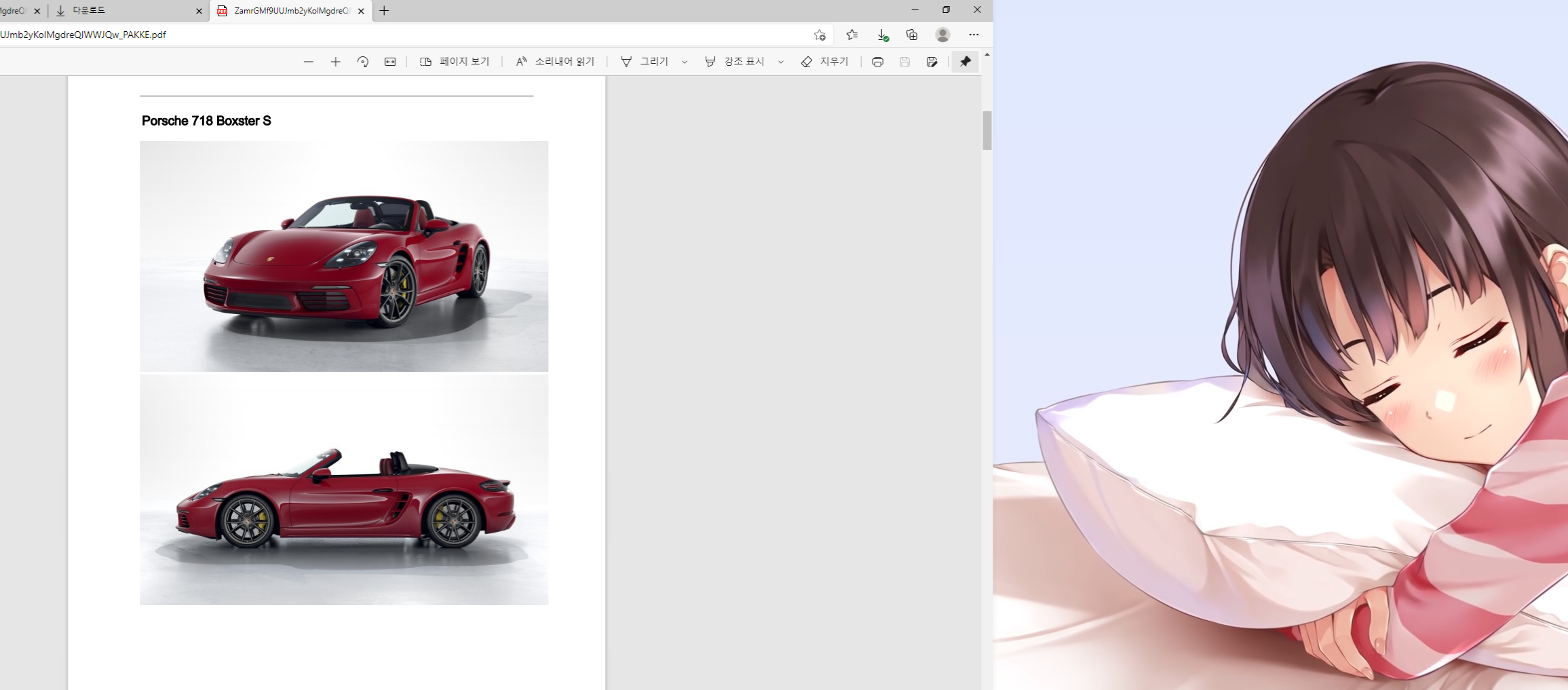Click the save as icon
Image resolution: width=1568 pixels, height=690 pixels.
point(932,62)
